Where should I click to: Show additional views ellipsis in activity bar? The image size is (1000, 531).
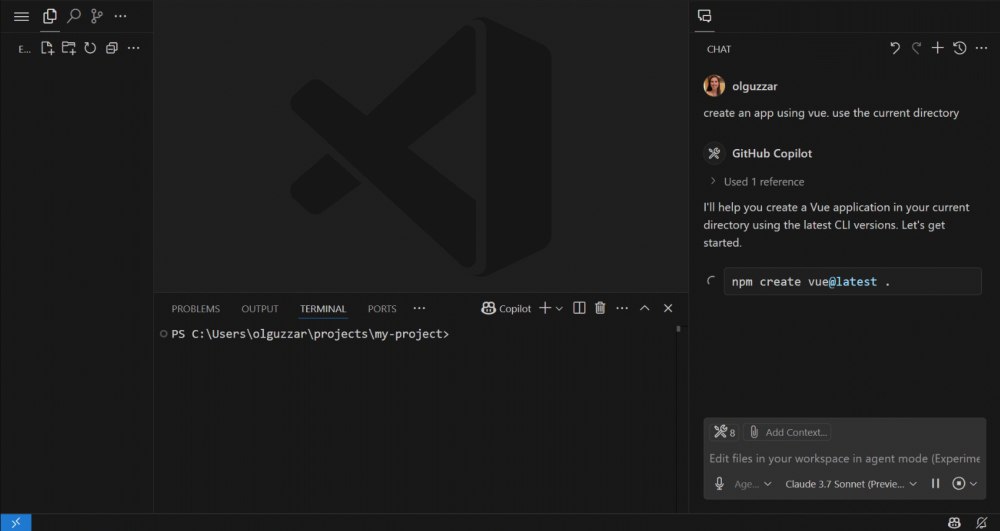120,17
